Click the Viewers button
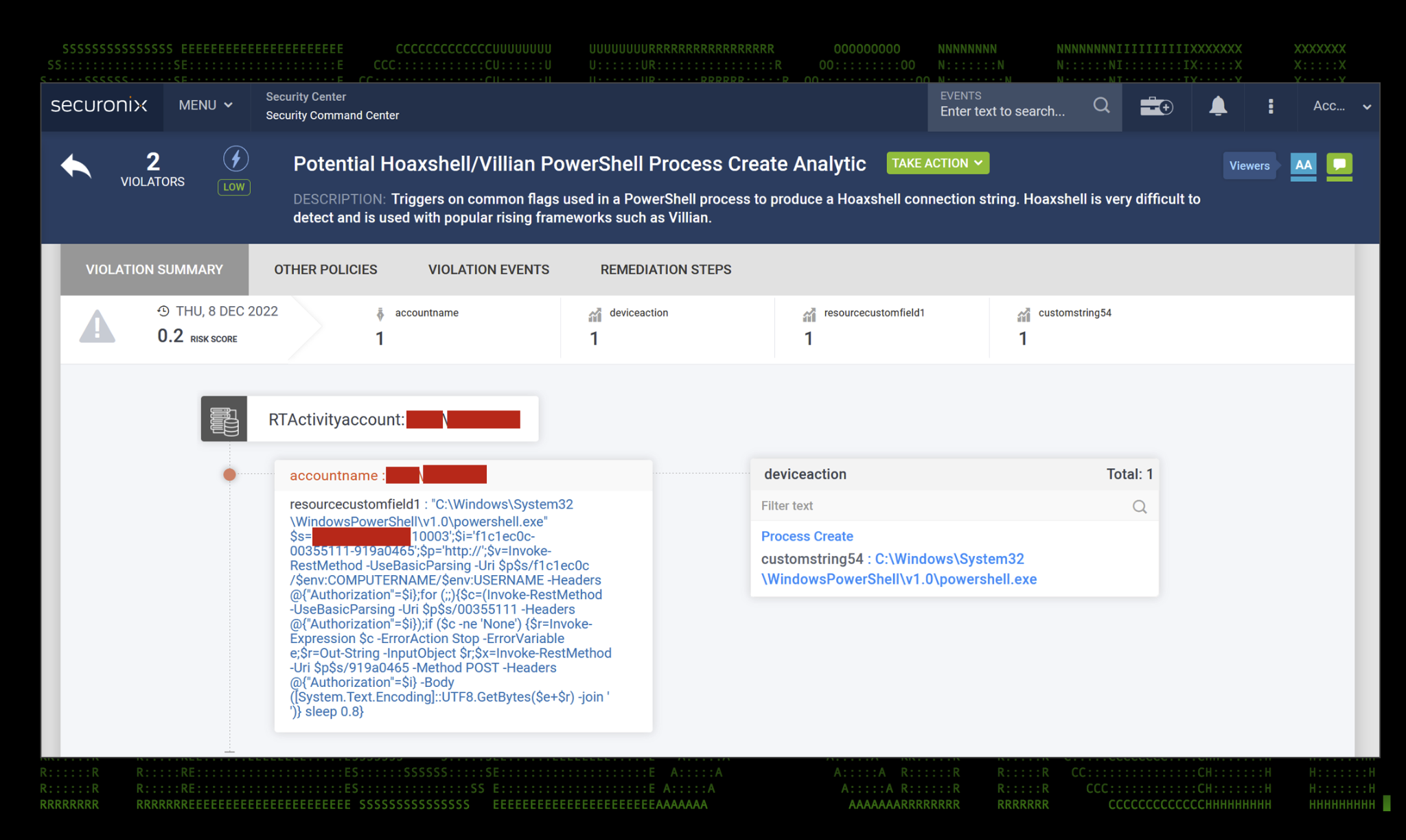This screenshot has width=1406, height=840. tap(1249, 165)
